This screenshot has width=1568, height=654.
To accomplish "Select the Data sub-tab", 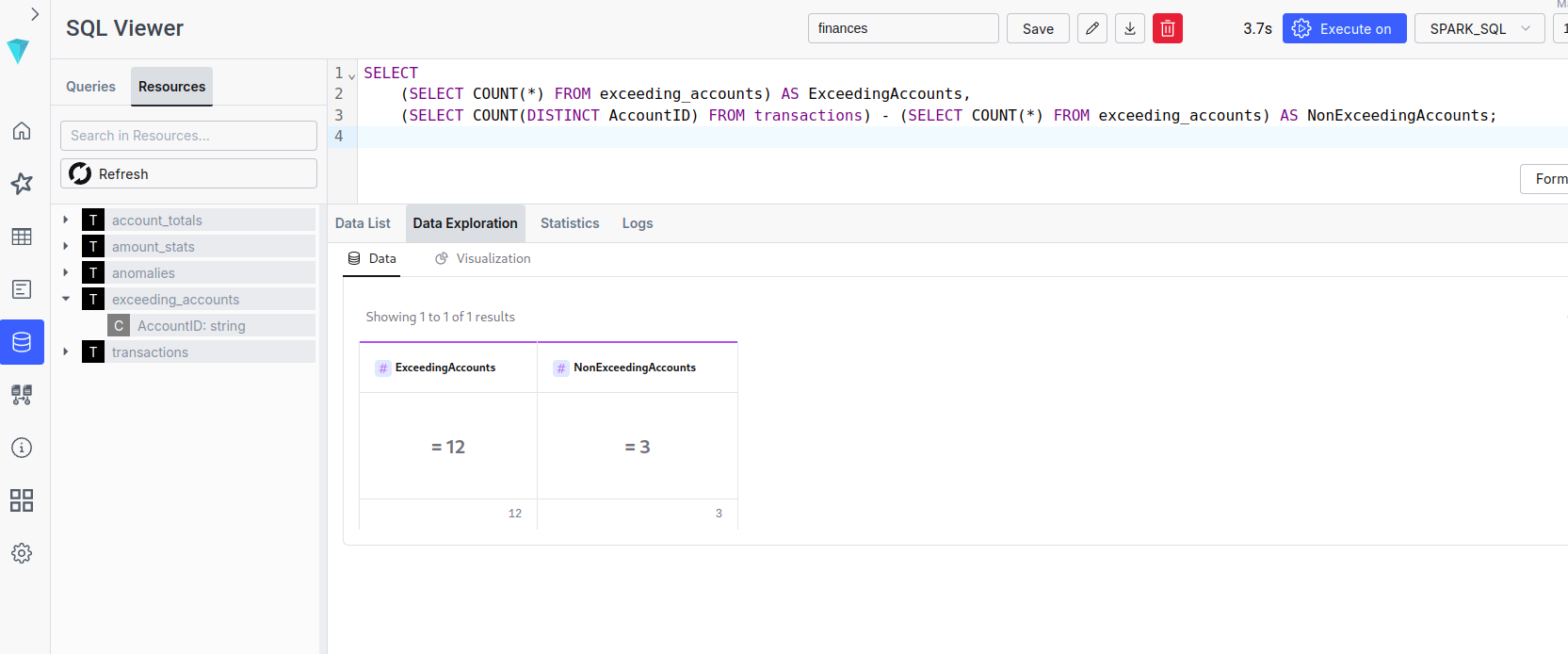I will 372,258.
